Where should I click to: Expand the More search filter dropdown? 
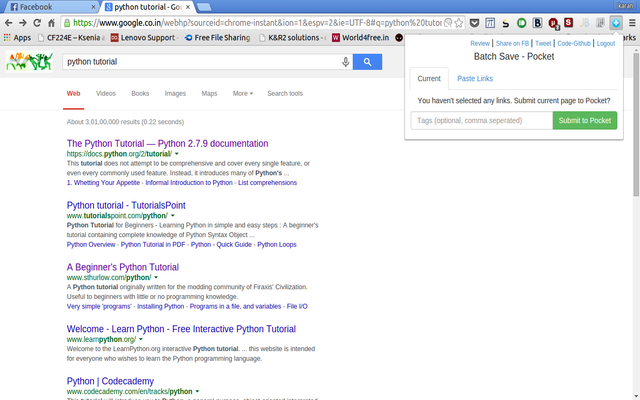(243, 93)
